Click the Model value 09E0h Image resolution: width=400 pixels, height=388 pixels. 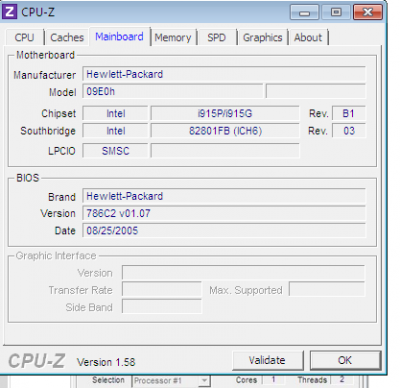[173, 91]
